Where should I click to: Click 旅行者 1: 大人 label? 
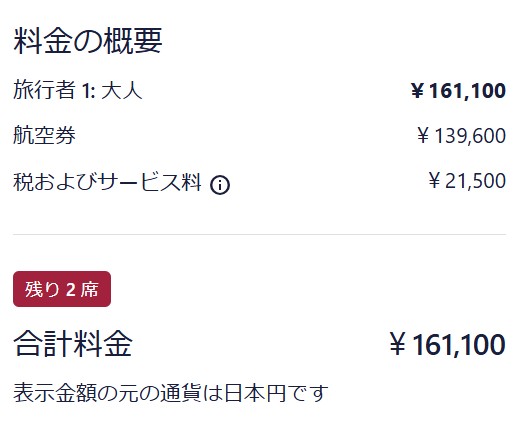[x=78, y=91]
